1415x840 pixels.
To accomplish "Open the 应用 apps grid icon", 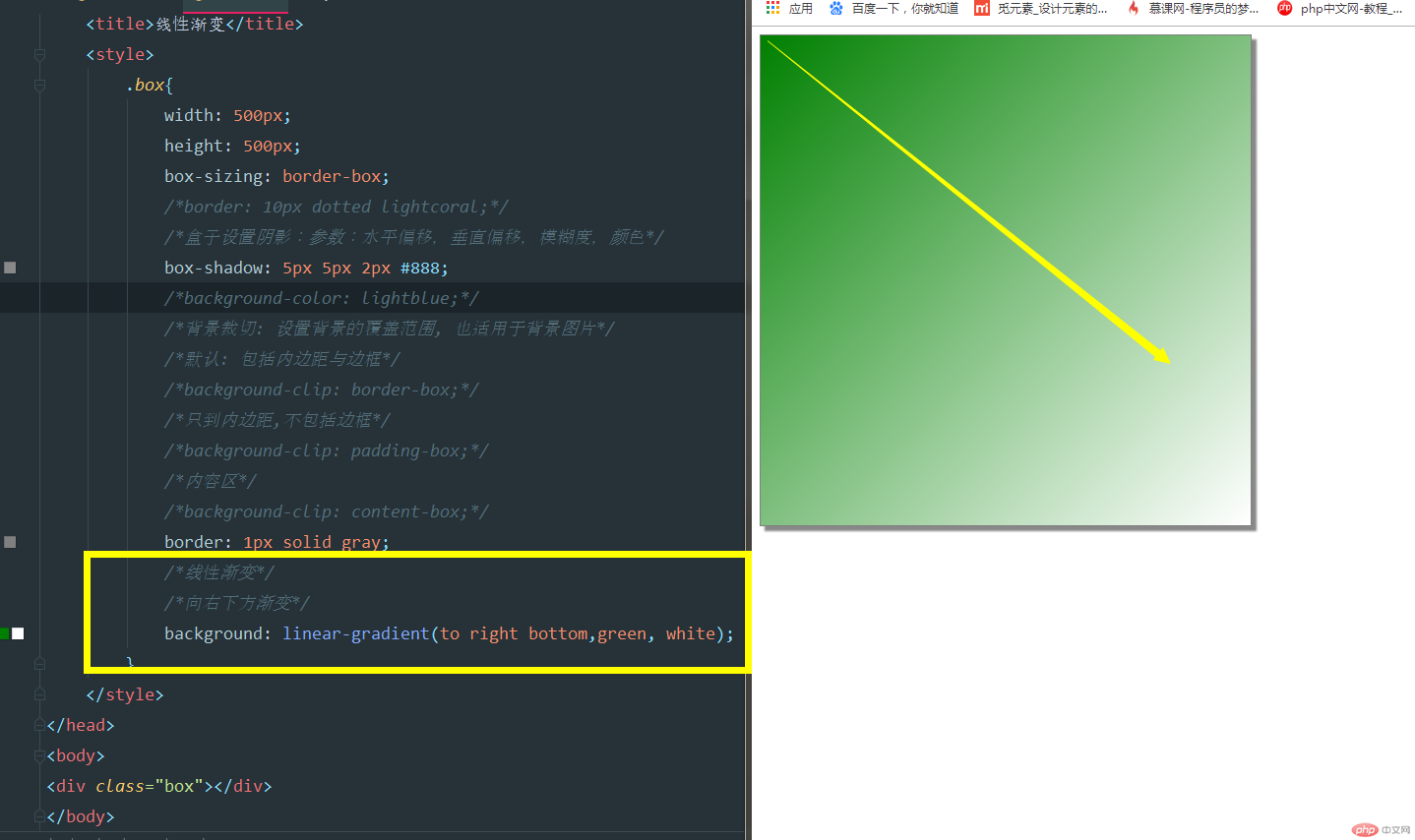I will (x=772, y=8).
